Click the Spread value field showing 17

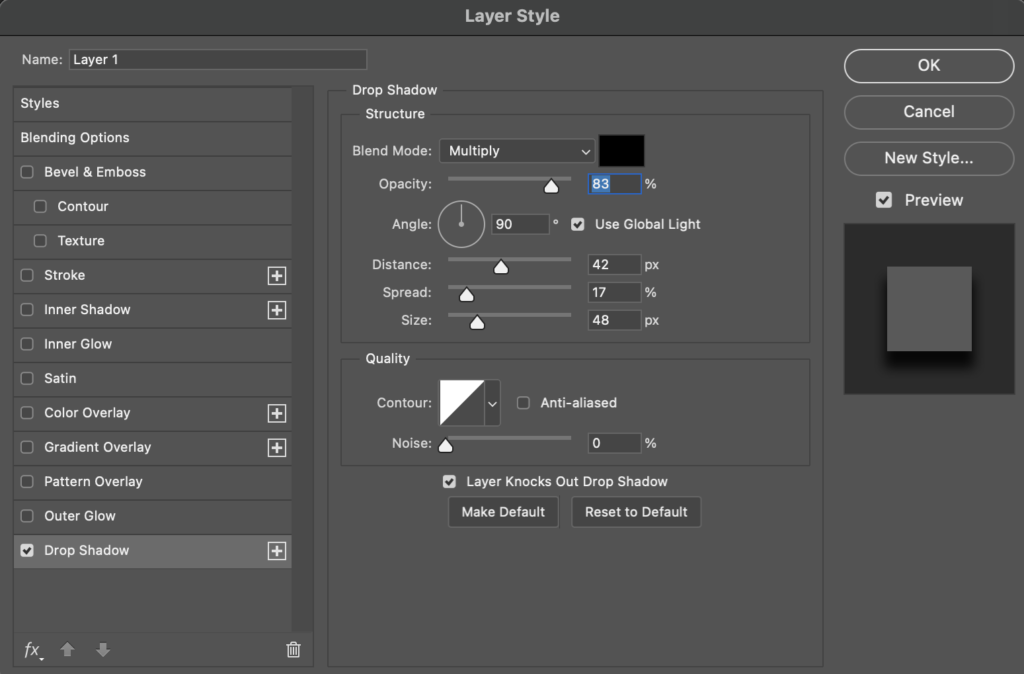coord(615,293)
